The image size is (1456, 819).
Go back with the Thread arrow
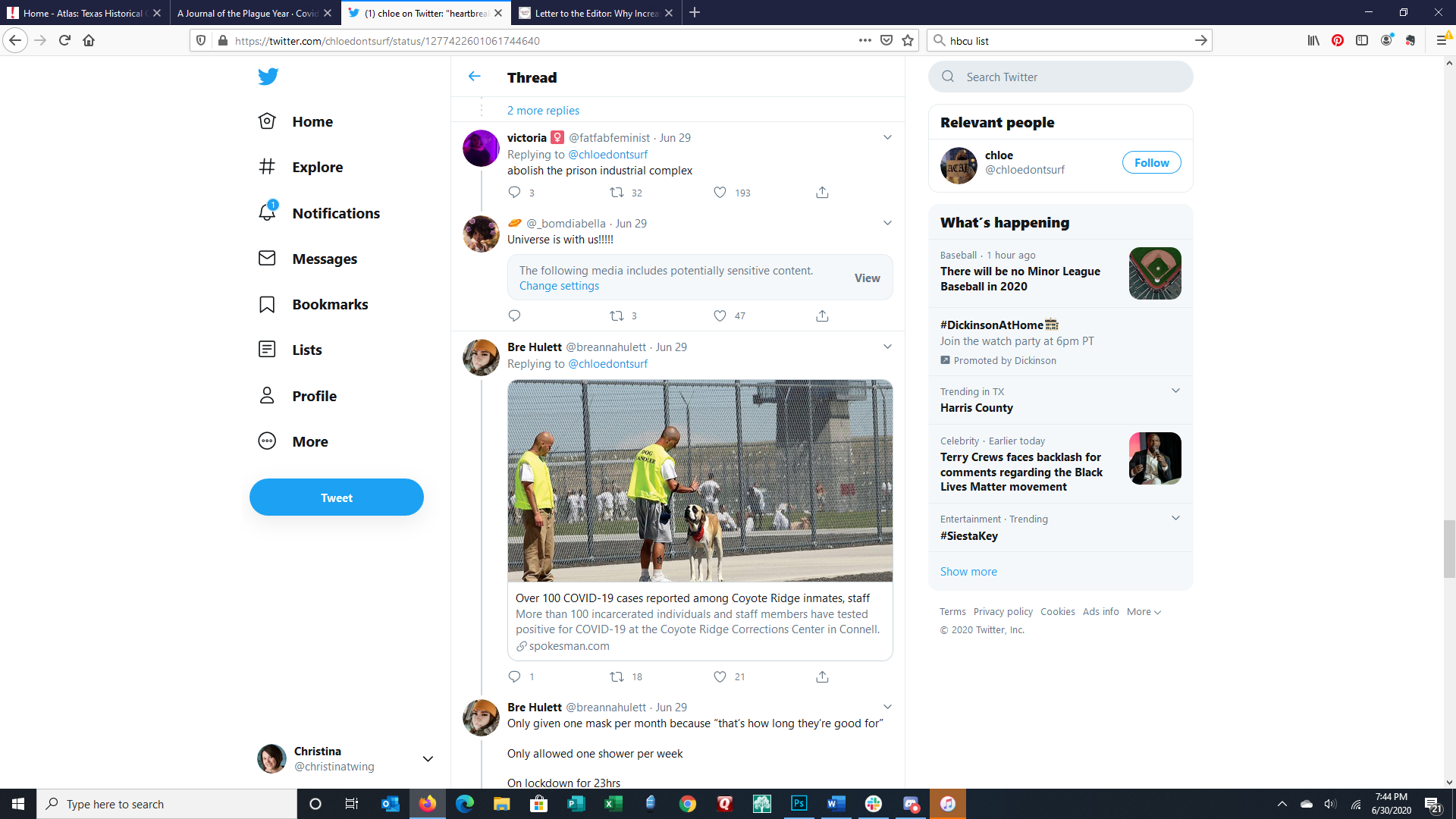475,77
